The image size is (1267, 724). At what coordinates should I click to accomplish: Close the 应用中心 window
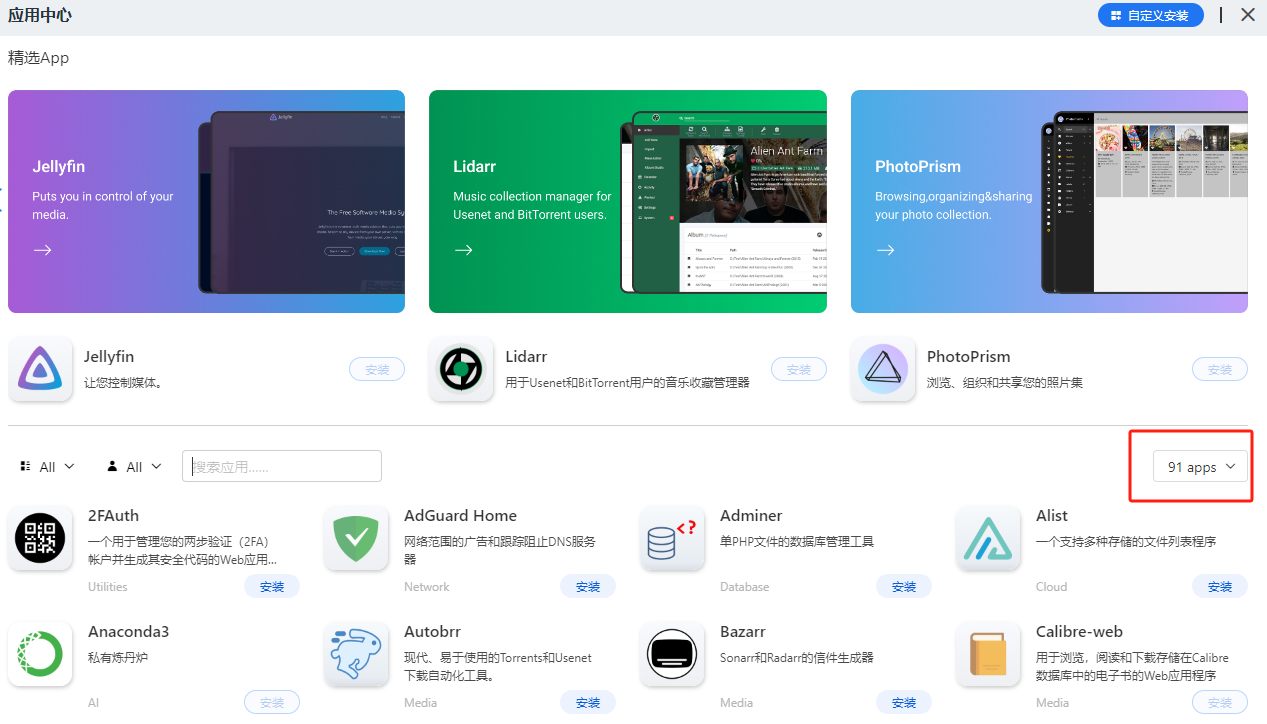point(1248,15)
